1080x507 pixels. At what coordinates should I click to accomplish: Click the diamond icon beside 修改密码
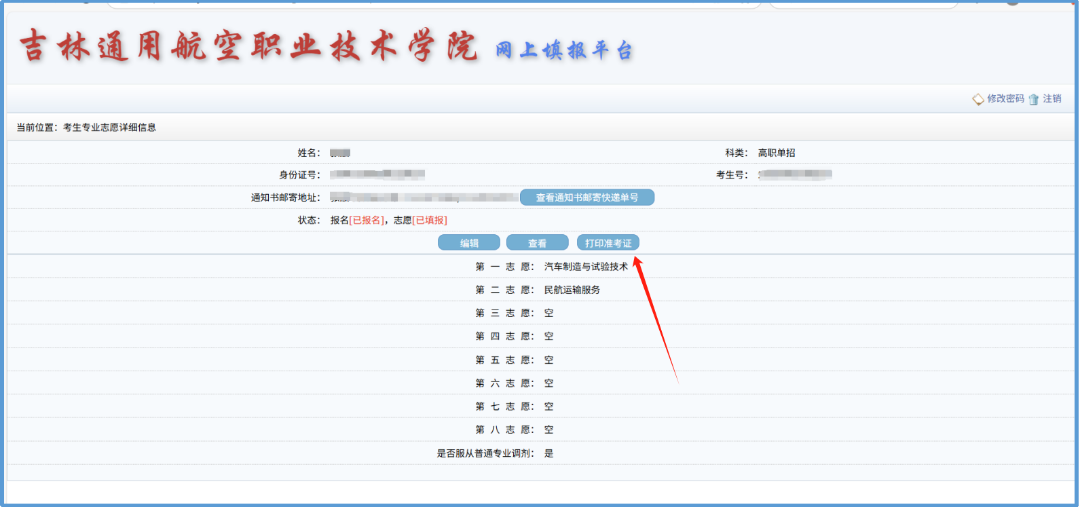tap(978, 99)
